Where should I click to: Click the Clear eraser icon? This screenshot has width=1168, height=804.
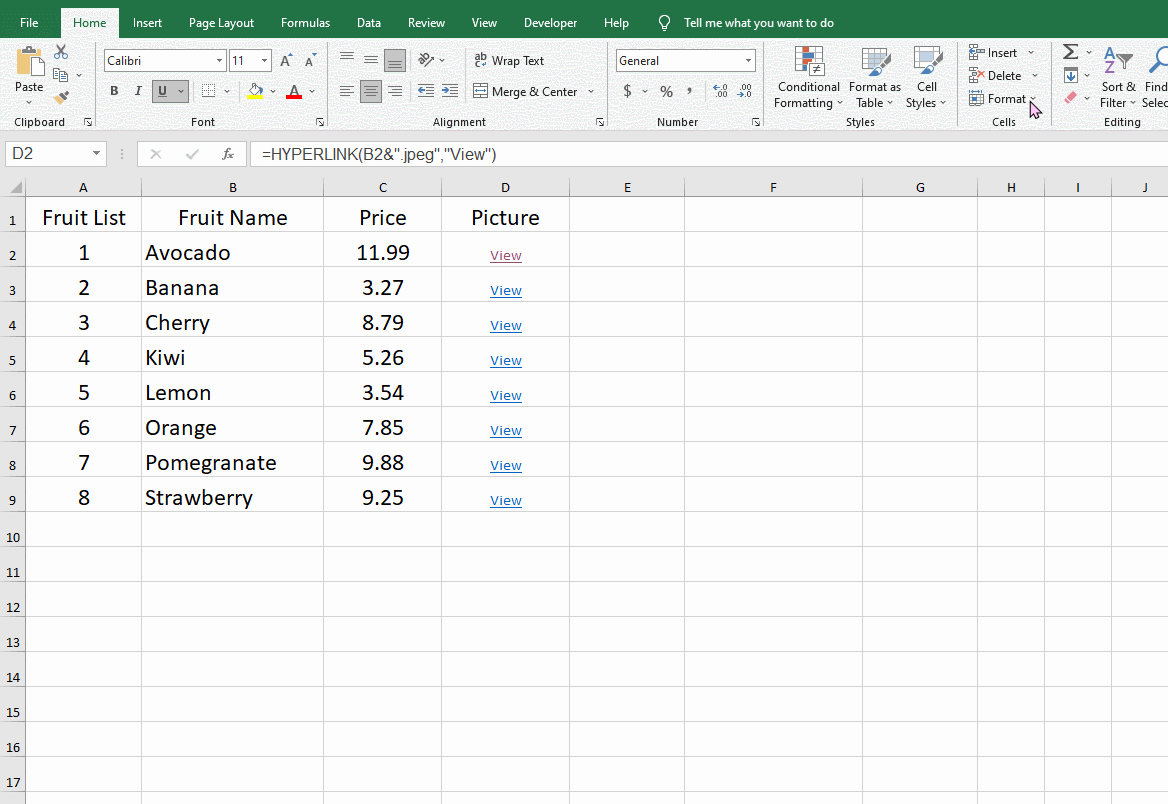click(x=1070, y=98)
